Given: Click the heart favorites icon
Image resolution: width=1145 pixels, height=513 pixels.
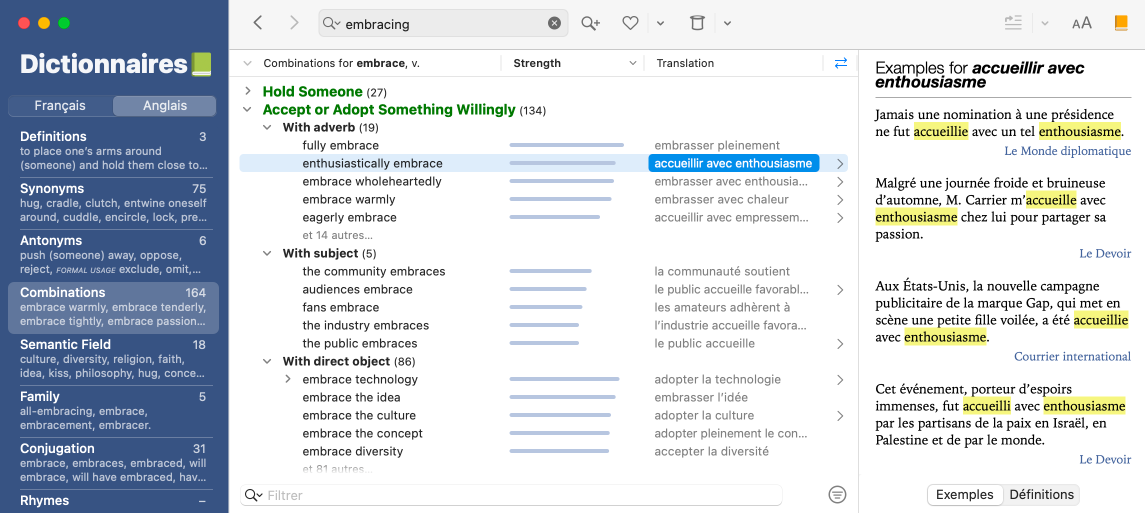Looking at the screenshot, I should point(630,23).
